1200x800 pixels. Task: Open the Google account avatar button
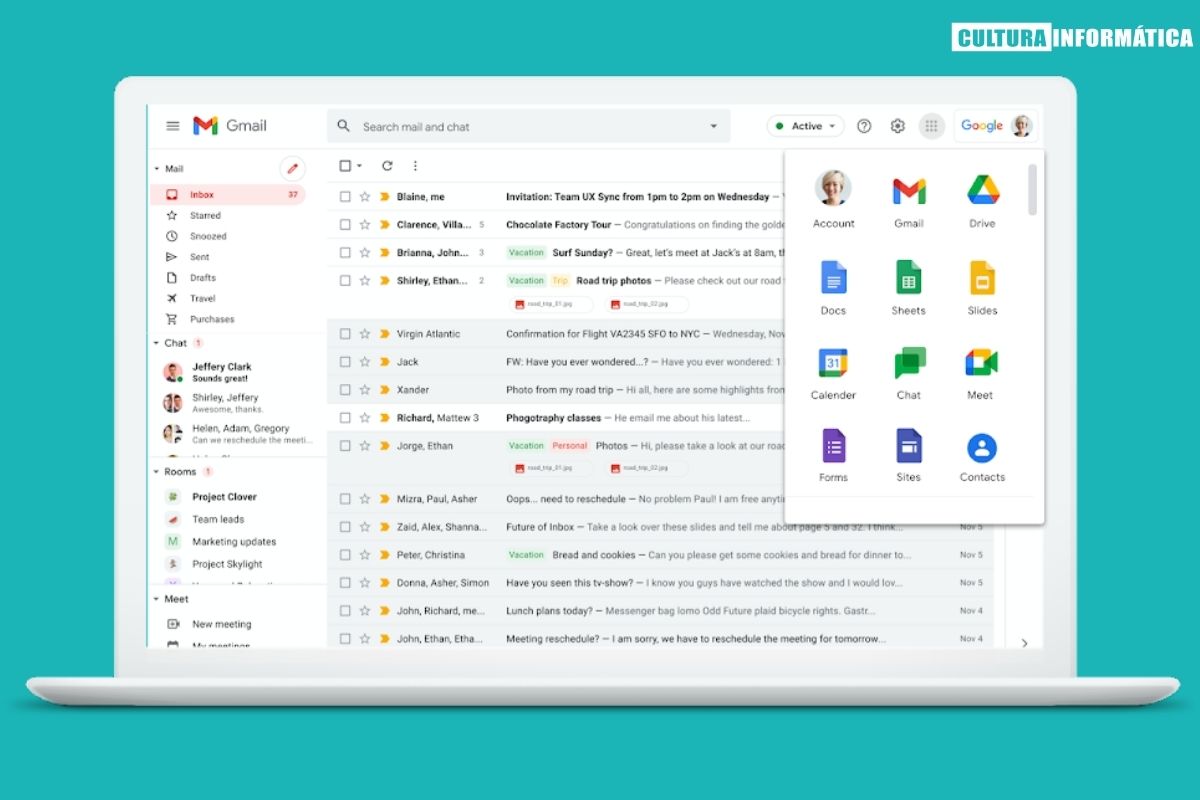[1021, 126]
